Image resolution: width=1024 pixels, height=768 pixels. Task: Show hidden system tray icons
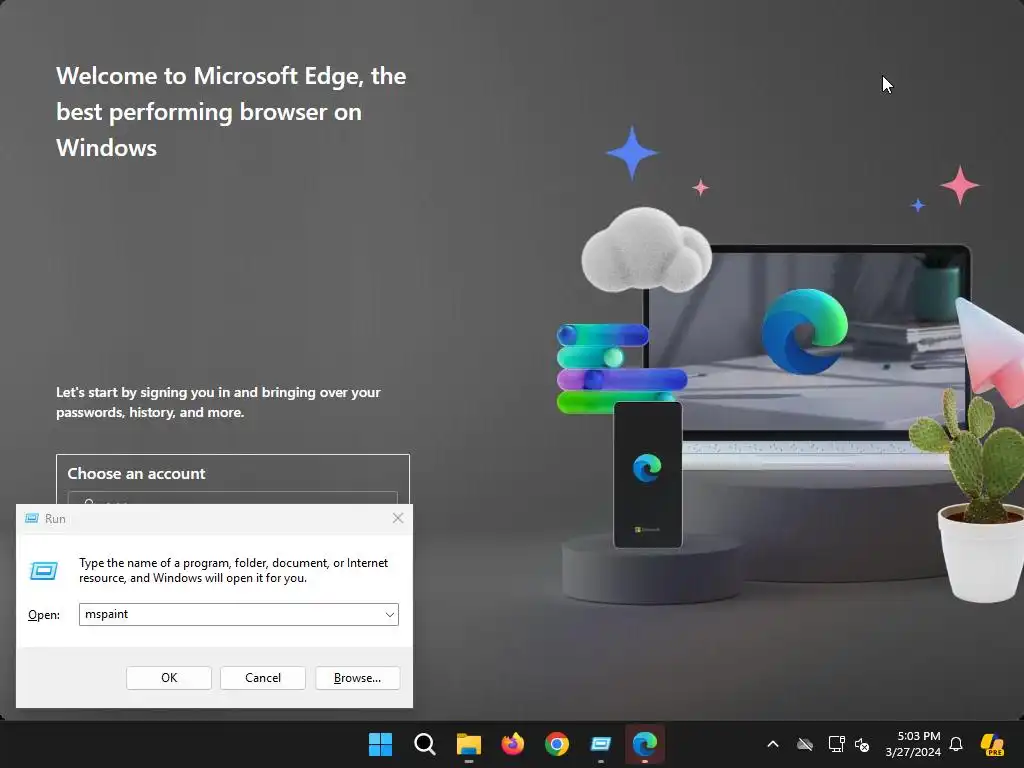773,744
